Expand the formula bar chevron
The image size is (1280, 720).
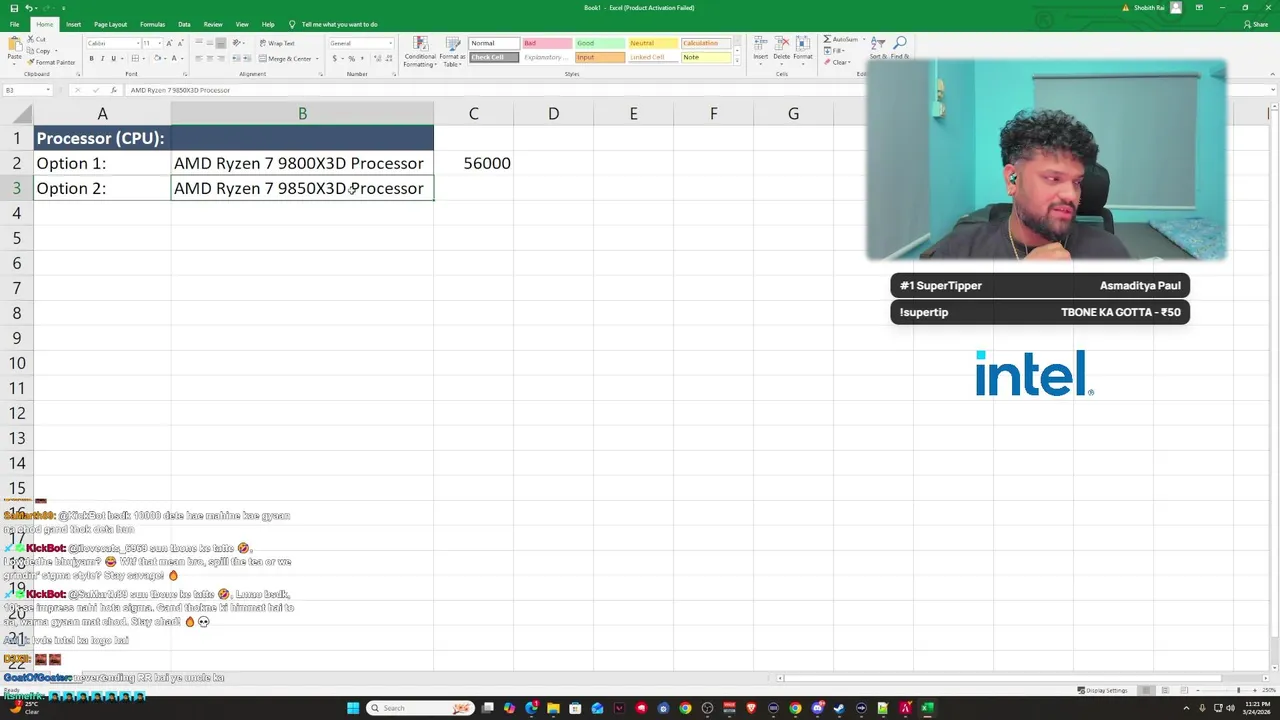(1273, 90)
